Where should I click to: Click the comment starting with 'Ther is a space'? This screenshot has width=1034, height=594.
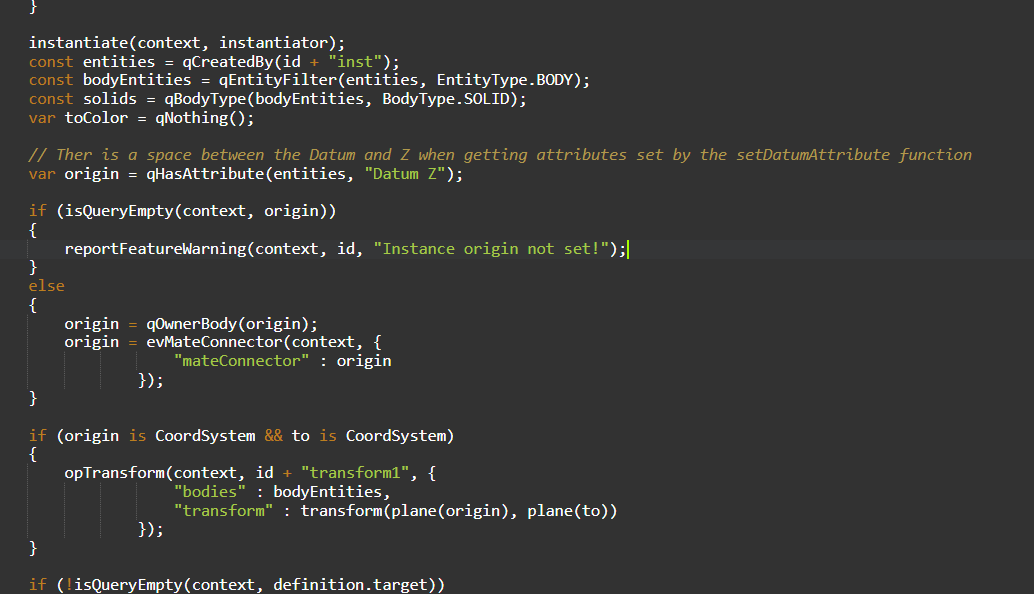(501, 156)
